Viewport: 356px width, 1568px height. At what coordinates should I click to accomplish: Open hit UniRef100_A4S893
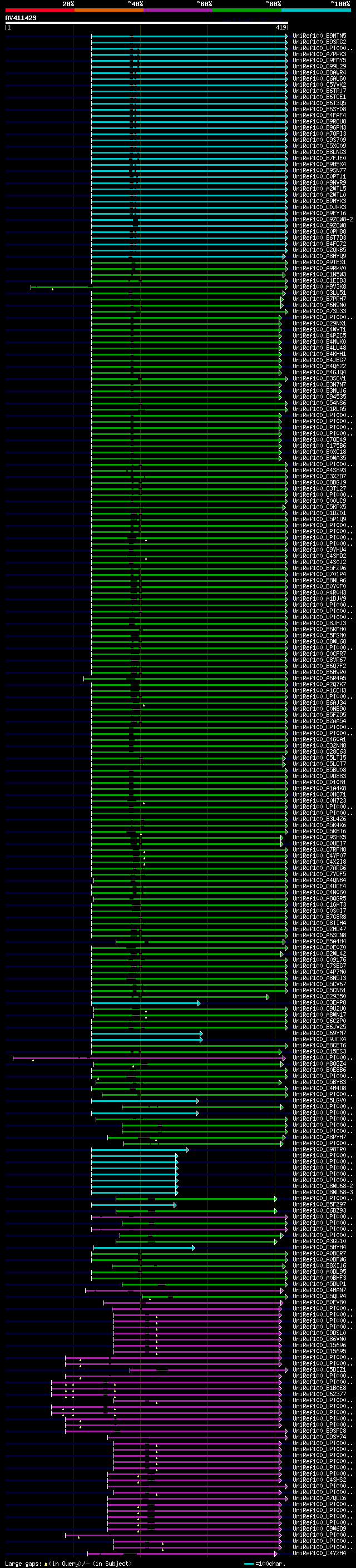[x=319, y=470]
